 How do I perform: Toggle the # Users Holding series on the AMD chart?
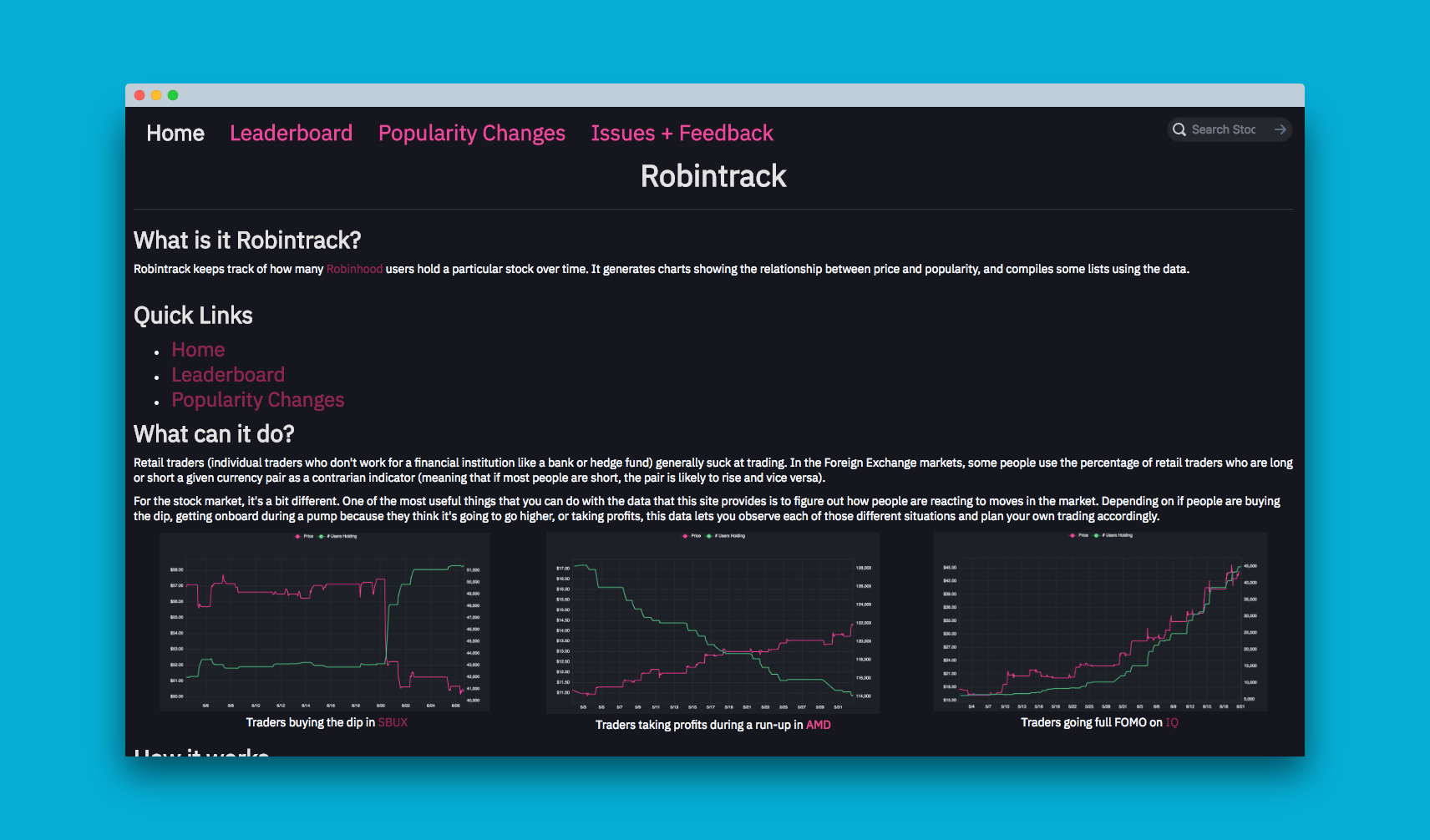709,536
